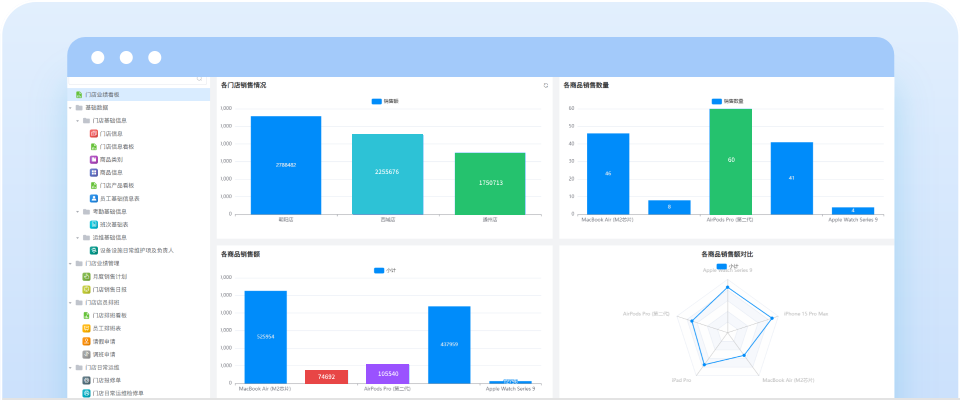Open the 门店产品看板 report icon
The height and width of the screenshot is (400, 960).
(x=94, y=185)
